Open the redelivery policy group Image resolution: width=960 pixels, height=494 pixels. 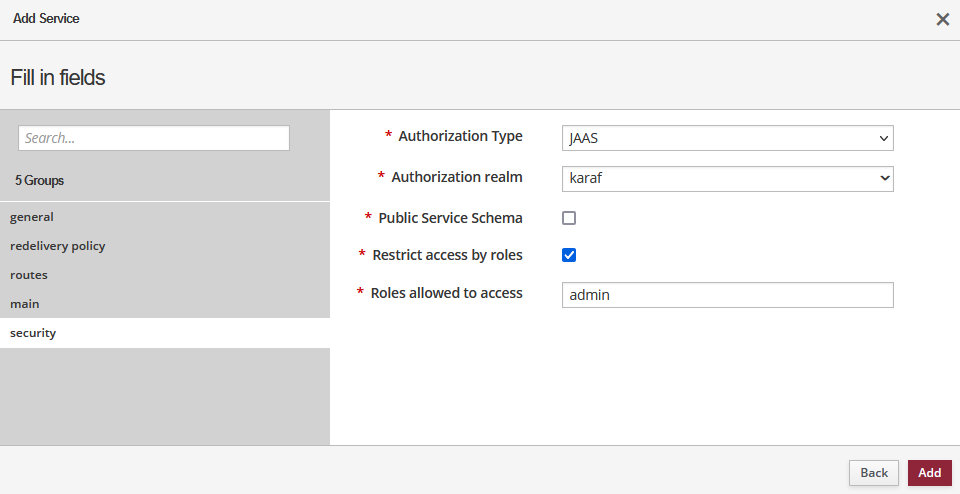tap(58, 246)
